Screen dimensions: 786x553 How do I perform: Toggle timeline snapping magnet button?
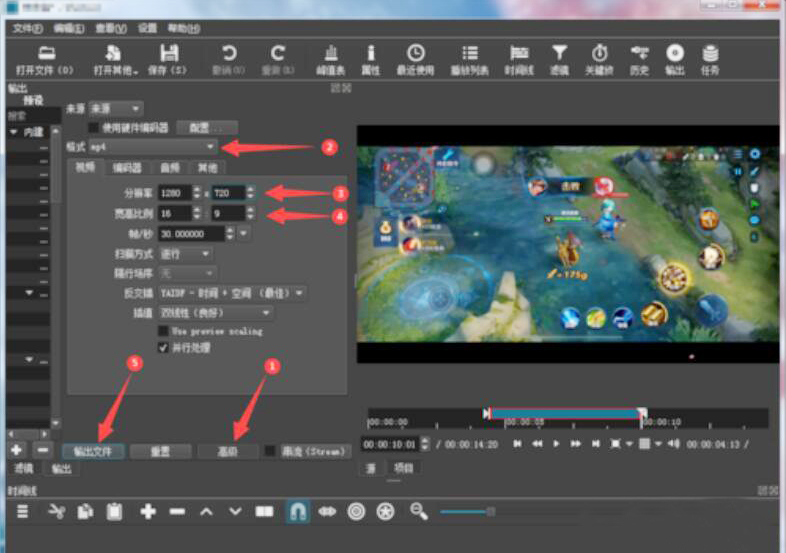(x=298, y=512)
